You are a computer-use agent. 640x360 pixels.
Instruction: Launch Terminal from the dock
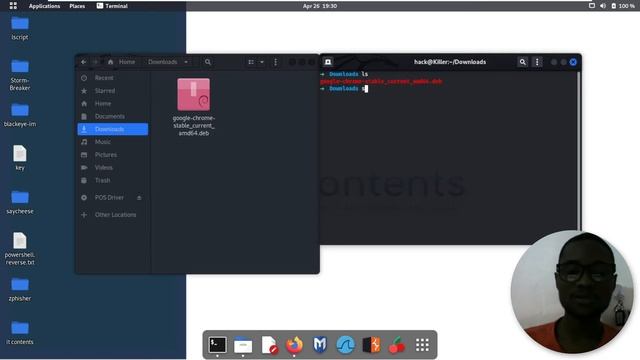[217, 345]
